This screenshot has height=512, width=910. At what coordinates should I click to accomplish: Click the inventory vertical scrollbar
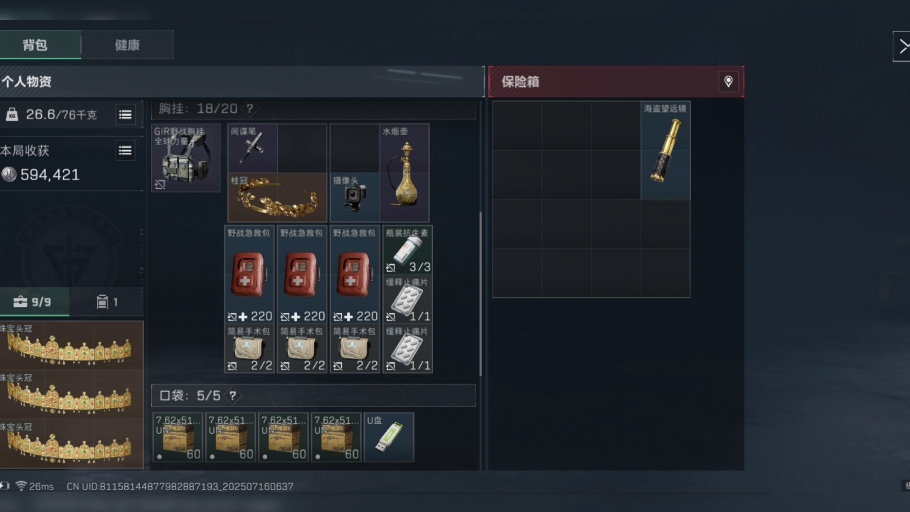pos(480,294)
